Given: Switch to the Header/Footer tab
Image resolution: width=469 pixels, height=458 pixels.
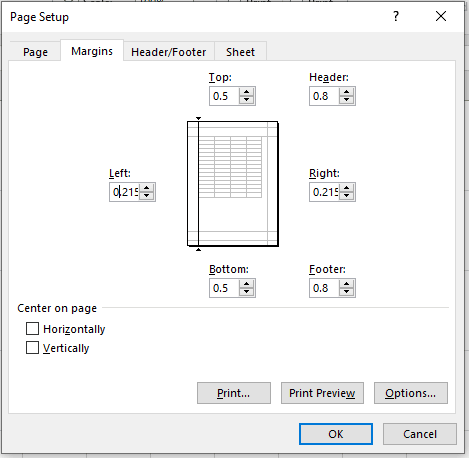Looking at the screenshot, I should pyautogui.click(x=169, y=52).
